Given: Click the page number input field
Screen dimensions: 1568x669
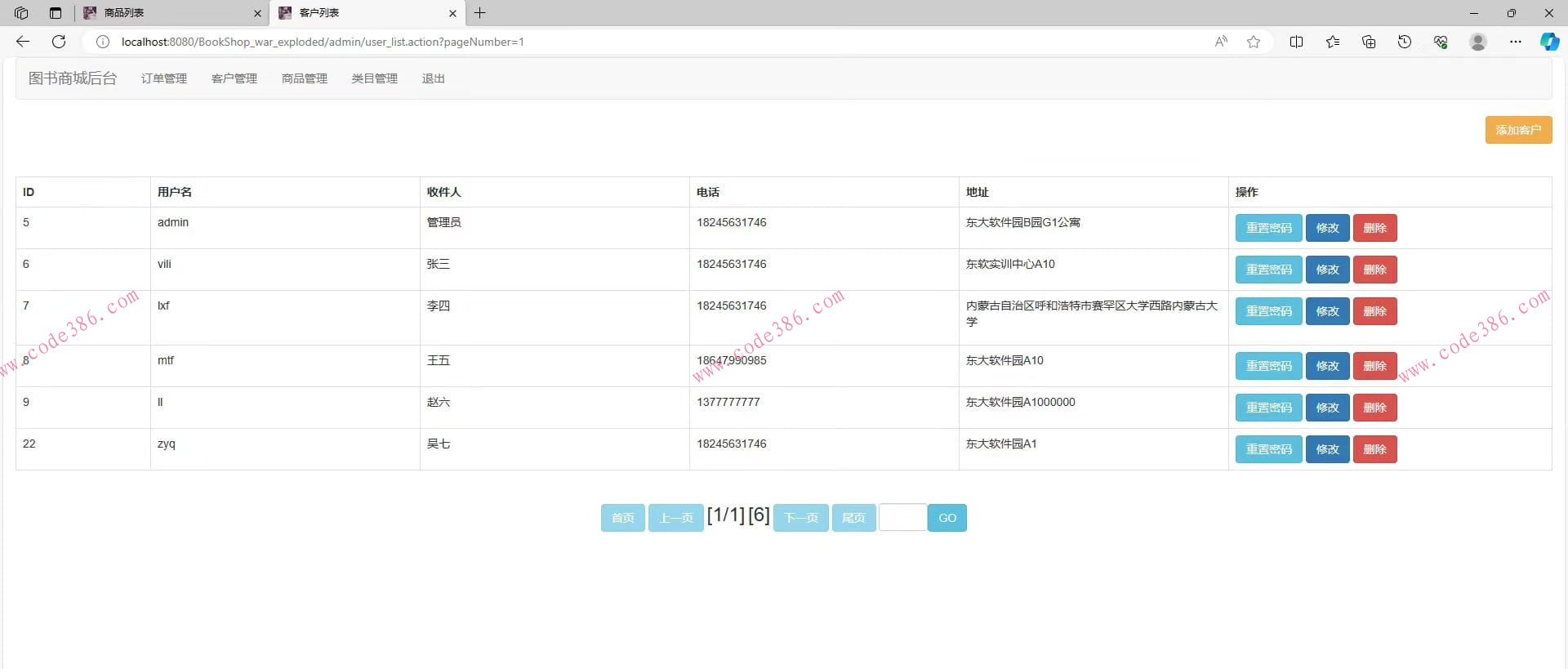Looking at the screenshot, I should click(x=902, y=518).
